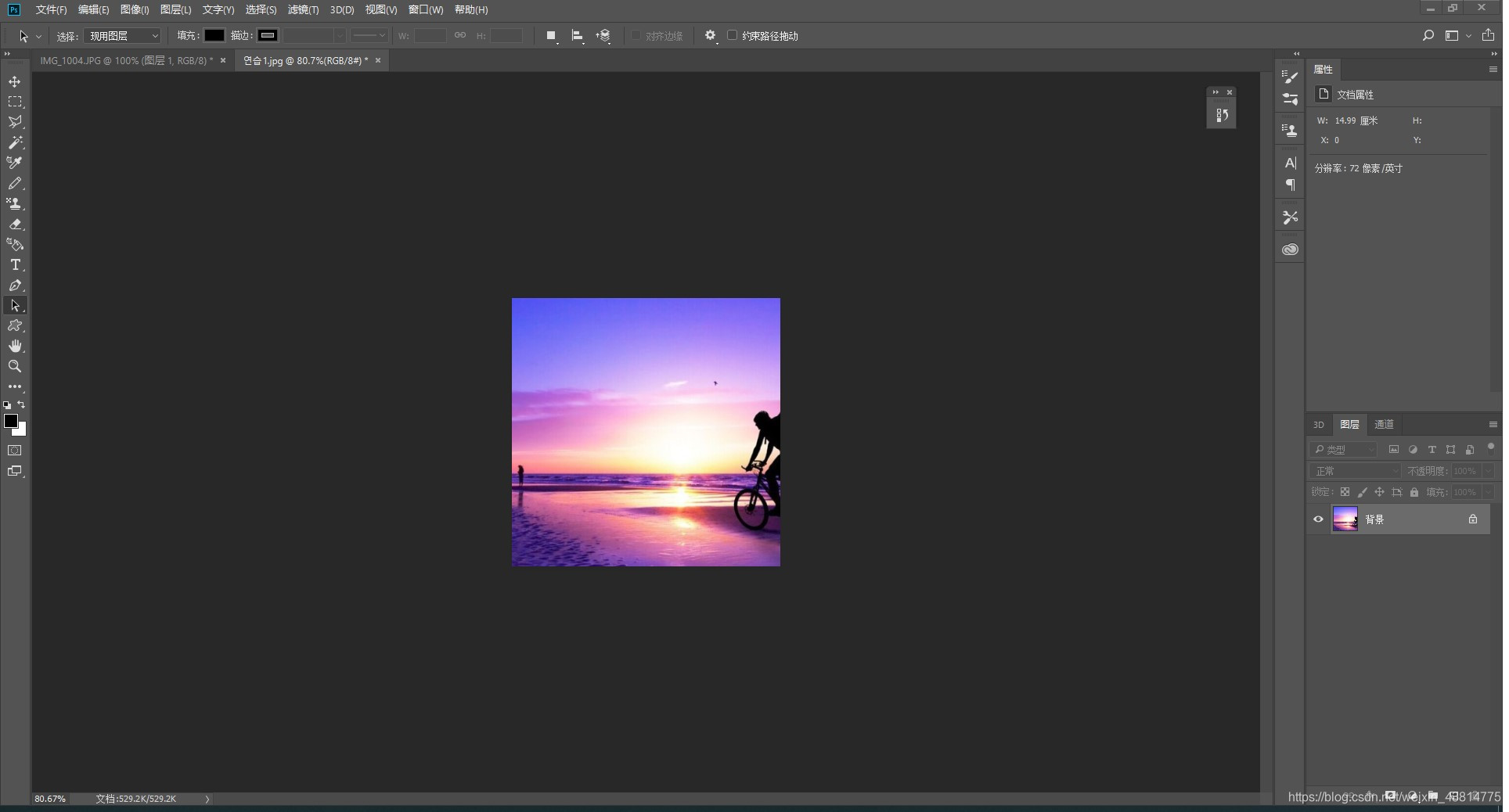
Task: Open path alignment options
Action: pyautogui.click(x=578, y=36)
